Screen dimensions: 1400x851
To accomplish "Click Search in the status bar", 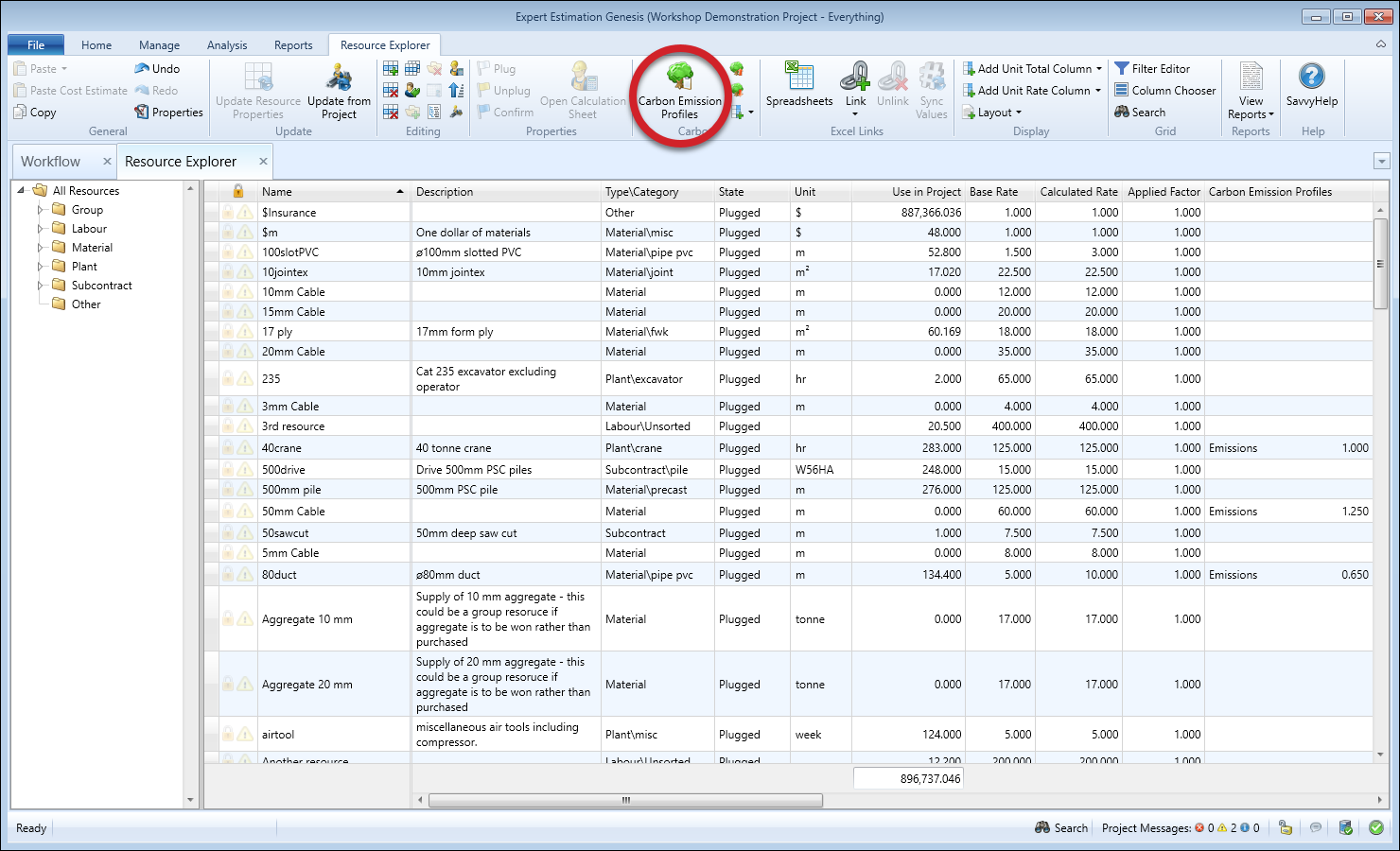I will click(x=1061, y=828).
